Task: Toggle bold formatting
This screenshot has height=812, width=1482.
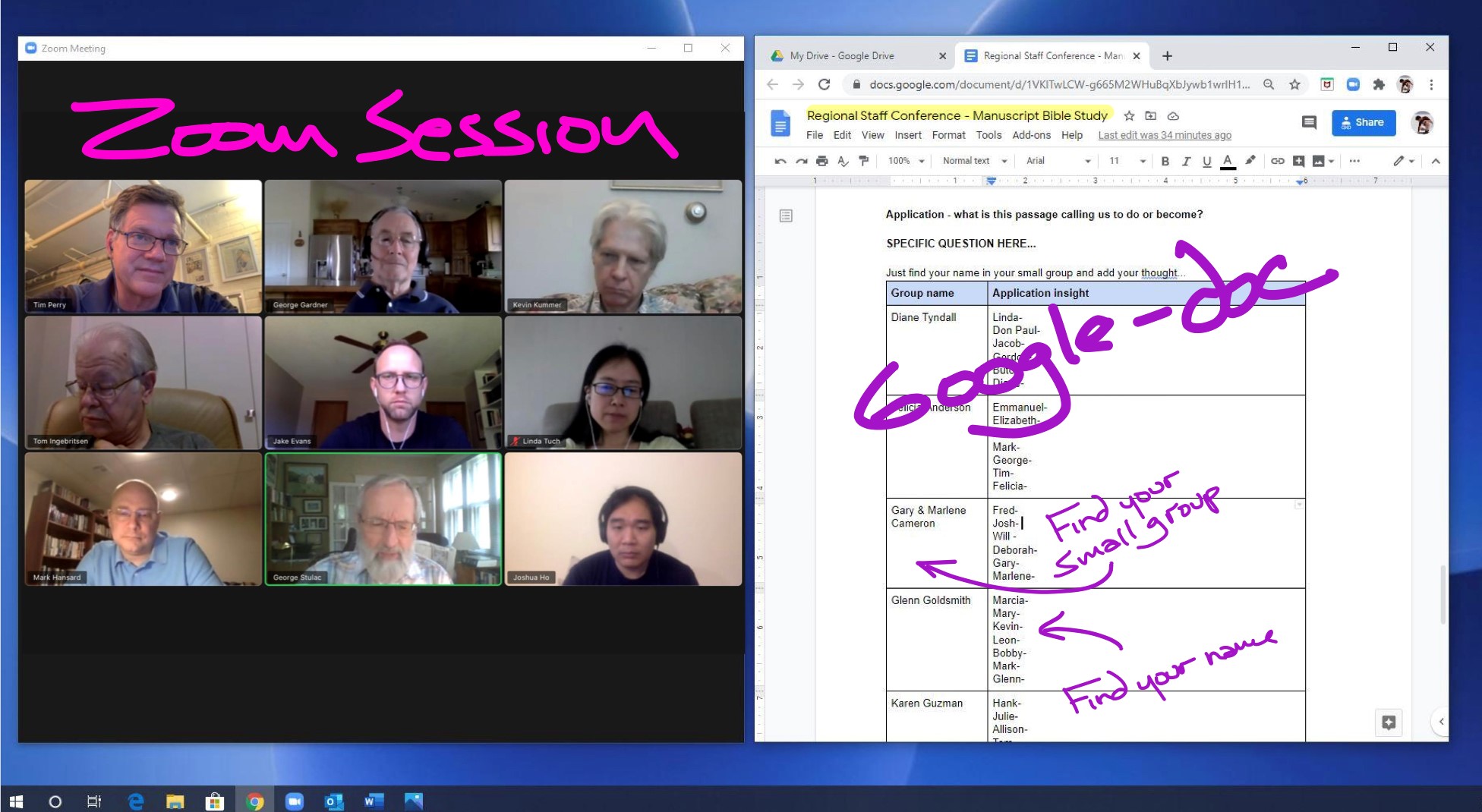Action: point(1165,161)
